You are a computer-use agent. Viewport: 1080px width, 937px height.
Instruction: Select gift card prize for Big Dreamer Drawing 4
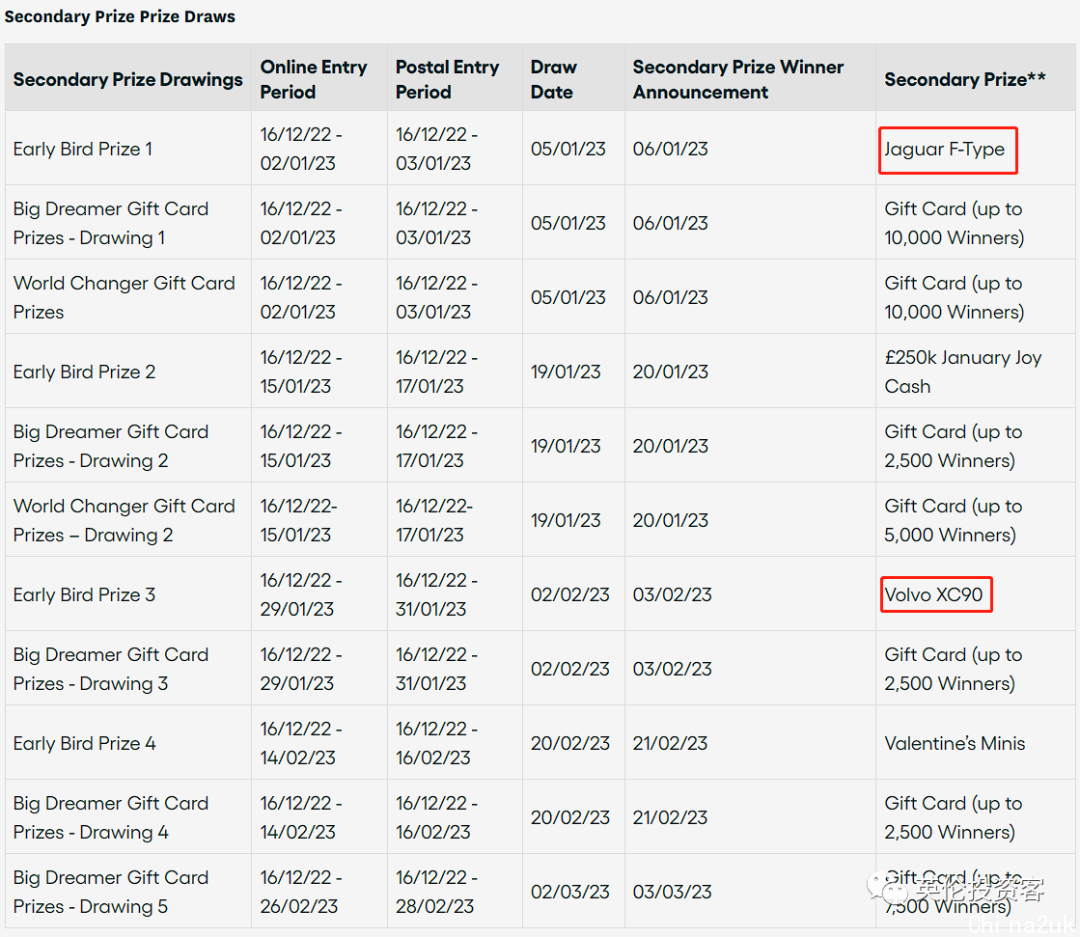pos(953,818)
